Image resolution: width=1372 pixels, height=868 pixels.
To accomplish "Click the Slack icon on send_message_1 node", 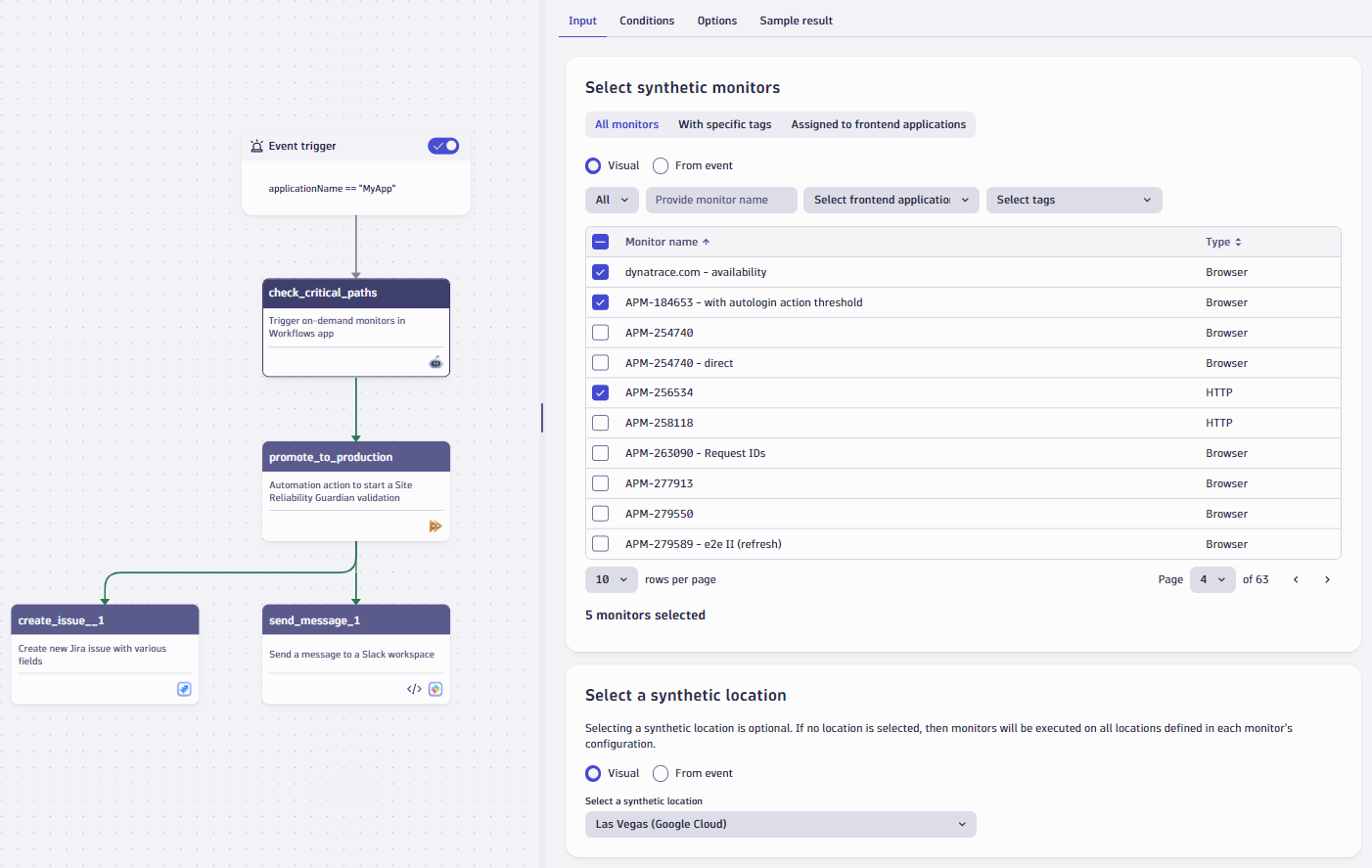I will click(434, 689).
